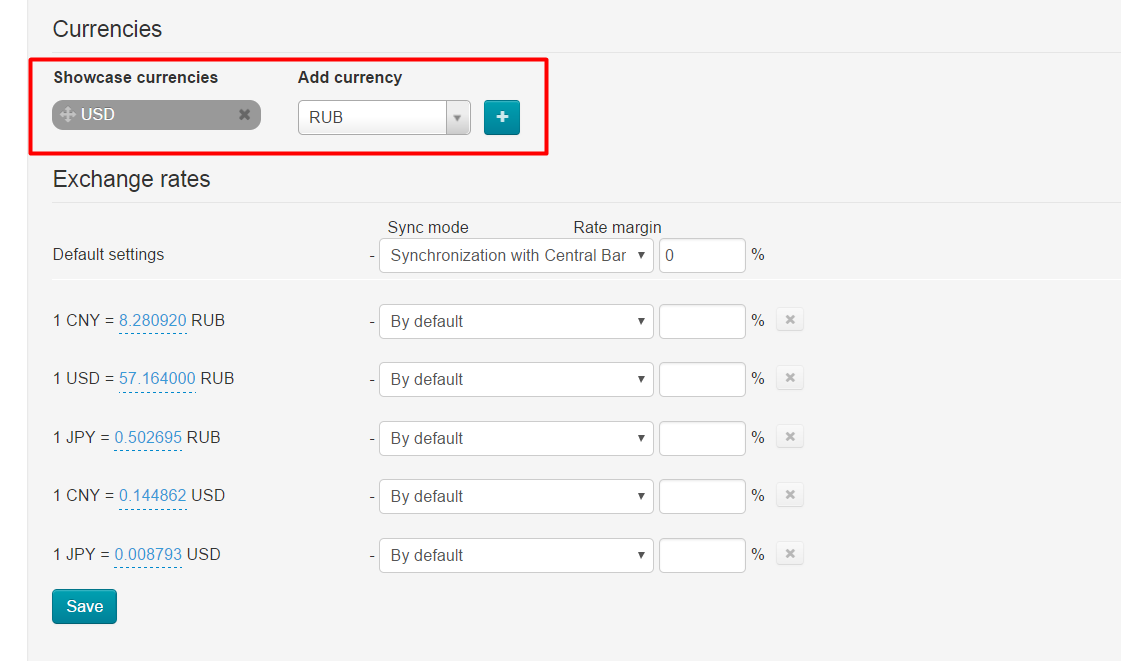Delete the CNY to RUB rate row

coord(790,319)
